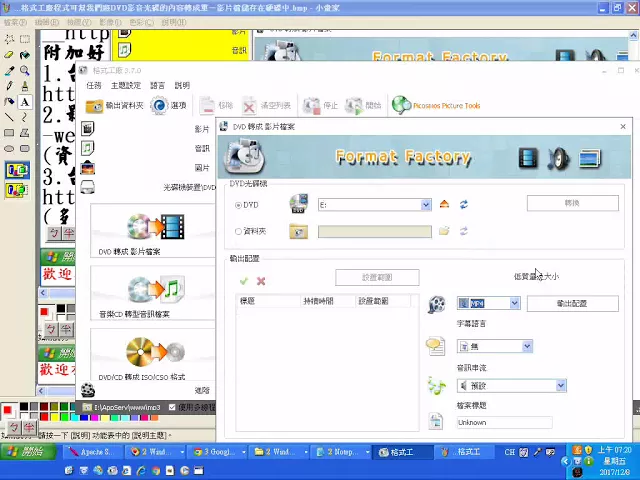Viewport: 640px width, 480px height.
Task: Activate the Magnifier tool in Paint
Action: 25,71
